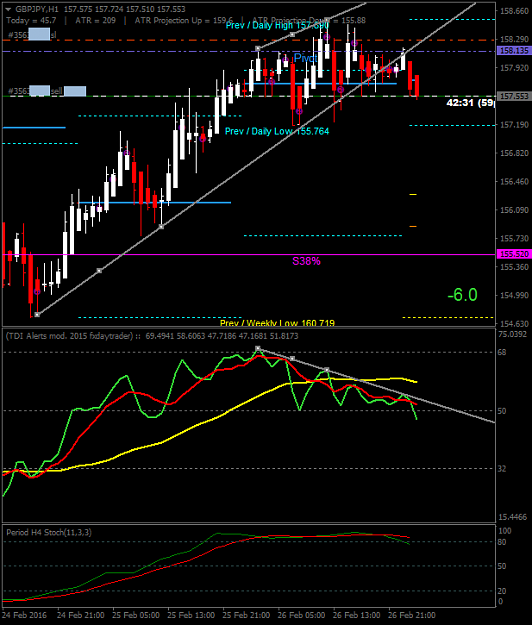
Task: Click the Stochastic level 80 axis label
Action: (502, 542)
